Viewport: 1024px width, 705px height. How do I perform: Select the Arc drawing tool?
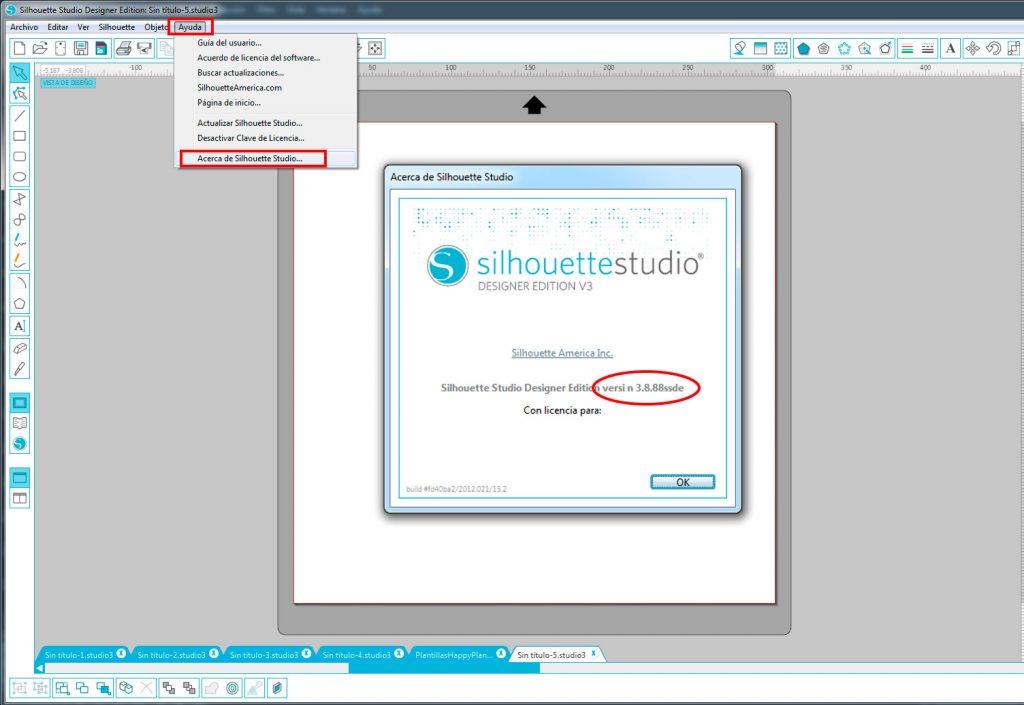(20, 283)
